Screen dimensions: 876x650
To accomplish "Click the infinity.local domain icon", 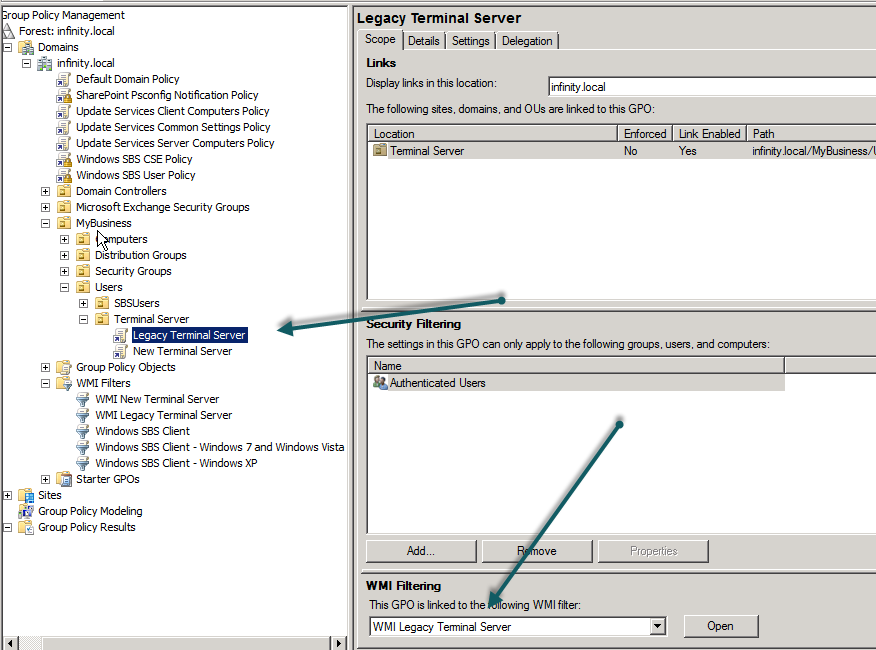I will pyautogui.click(x=45, y=63).
